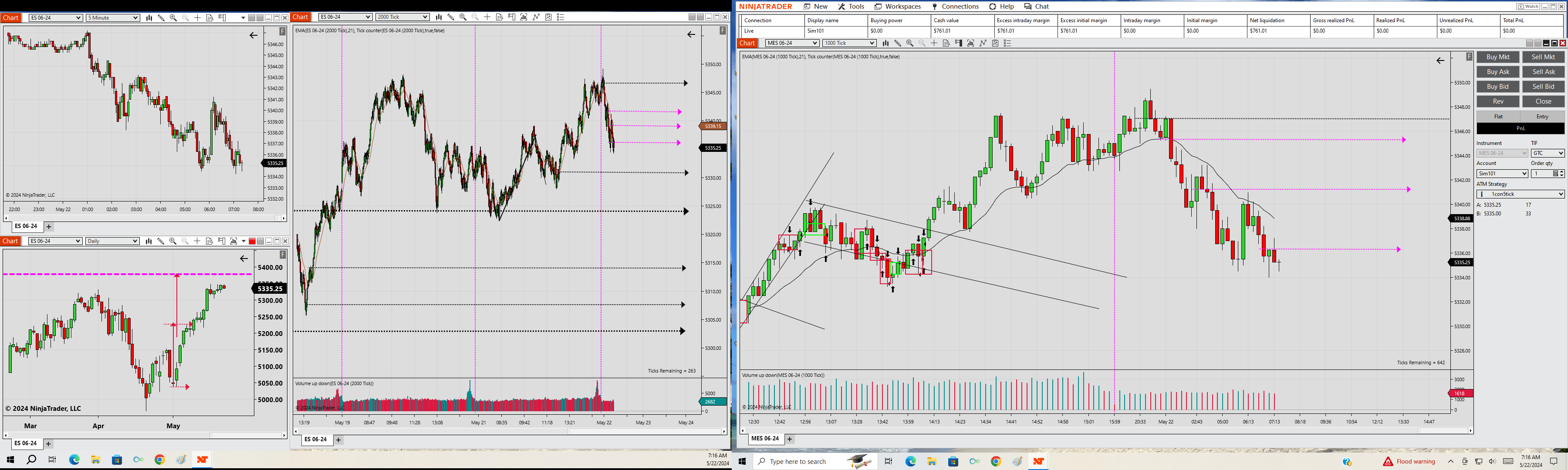Viewport: 1568px width, 470px height.
Task: Open the Account dropdown showing Sim101
Action: point(1502,174)
